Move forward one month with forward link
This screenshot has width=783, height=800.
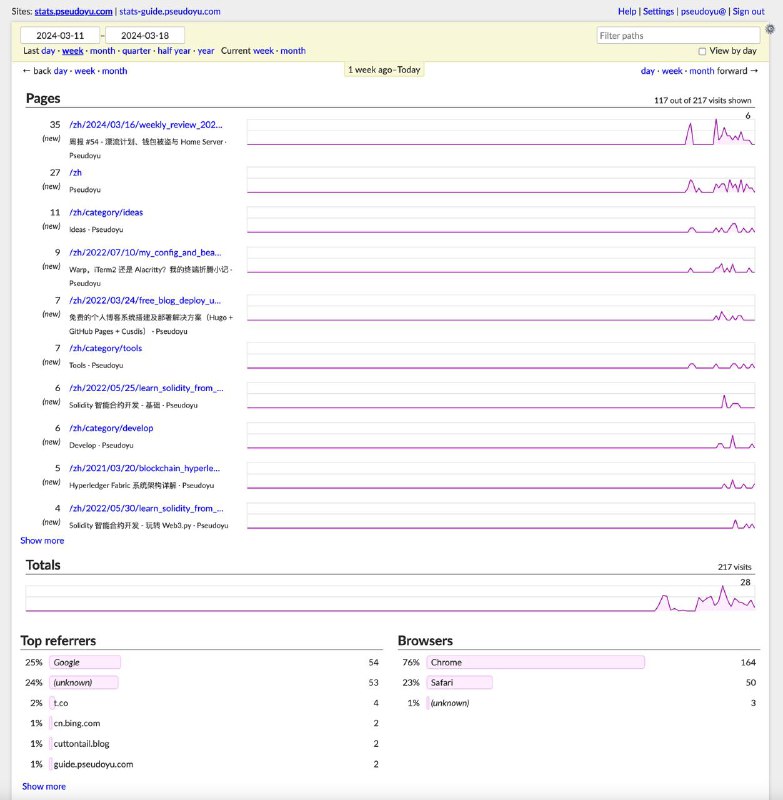pyautogui.click(x=702, y=71)
